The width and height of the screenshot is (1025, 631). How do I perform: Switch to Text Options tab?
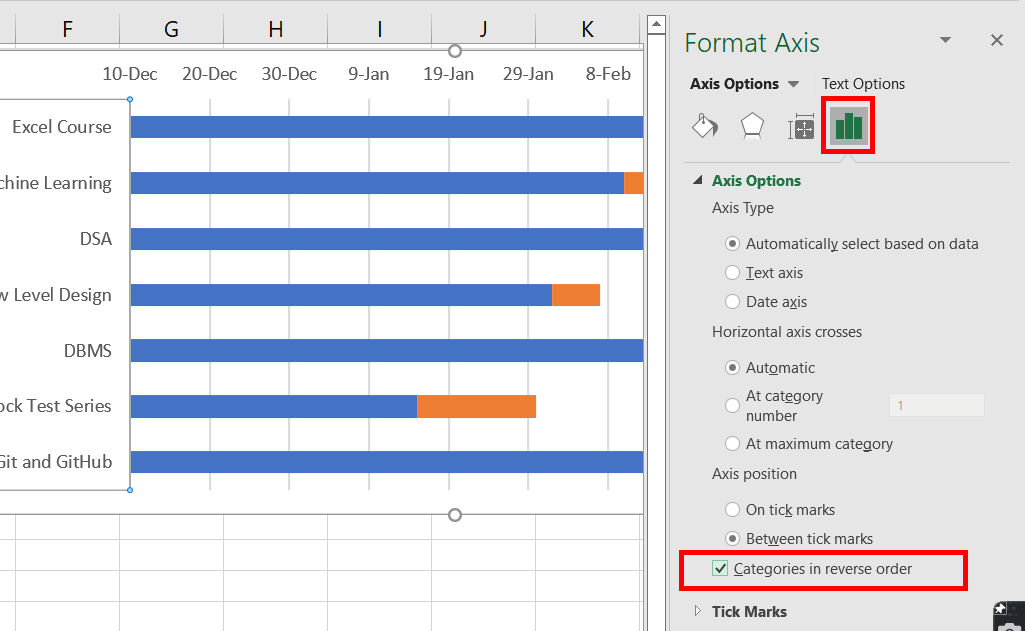coord(863,84)
